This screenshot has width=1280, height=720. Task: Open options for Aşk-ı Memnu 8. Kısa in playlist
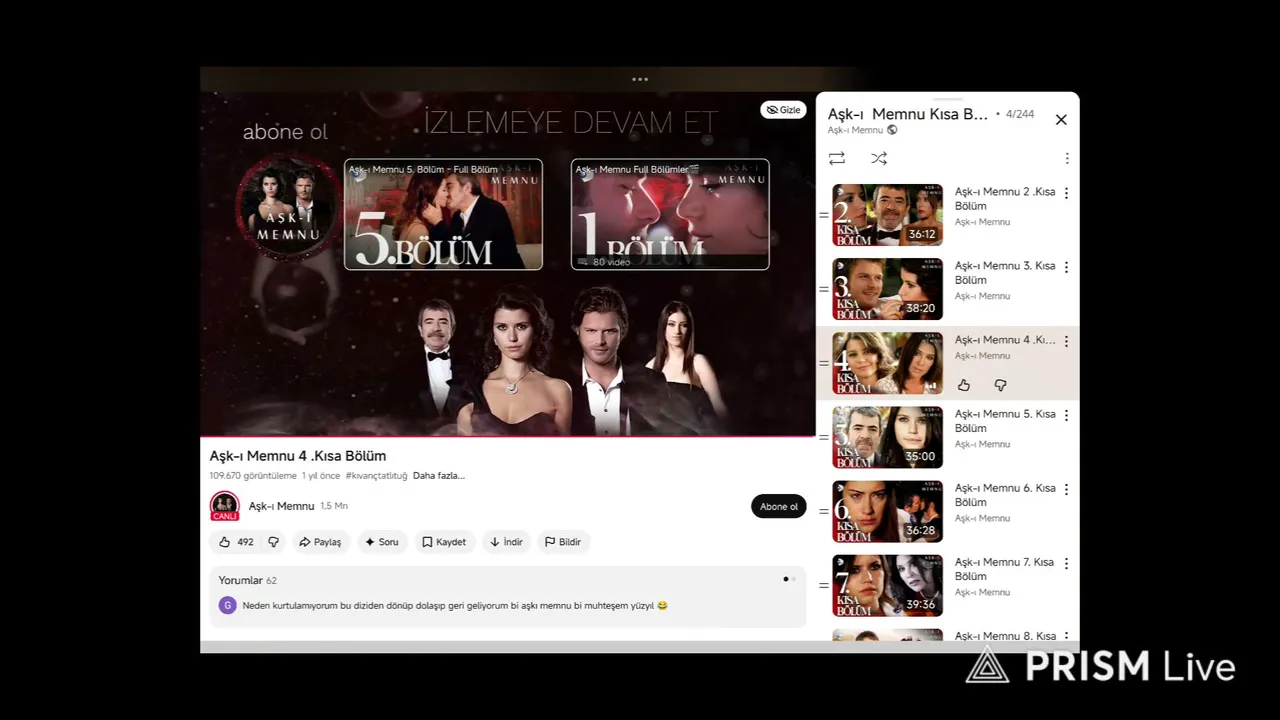point(1066,636)
